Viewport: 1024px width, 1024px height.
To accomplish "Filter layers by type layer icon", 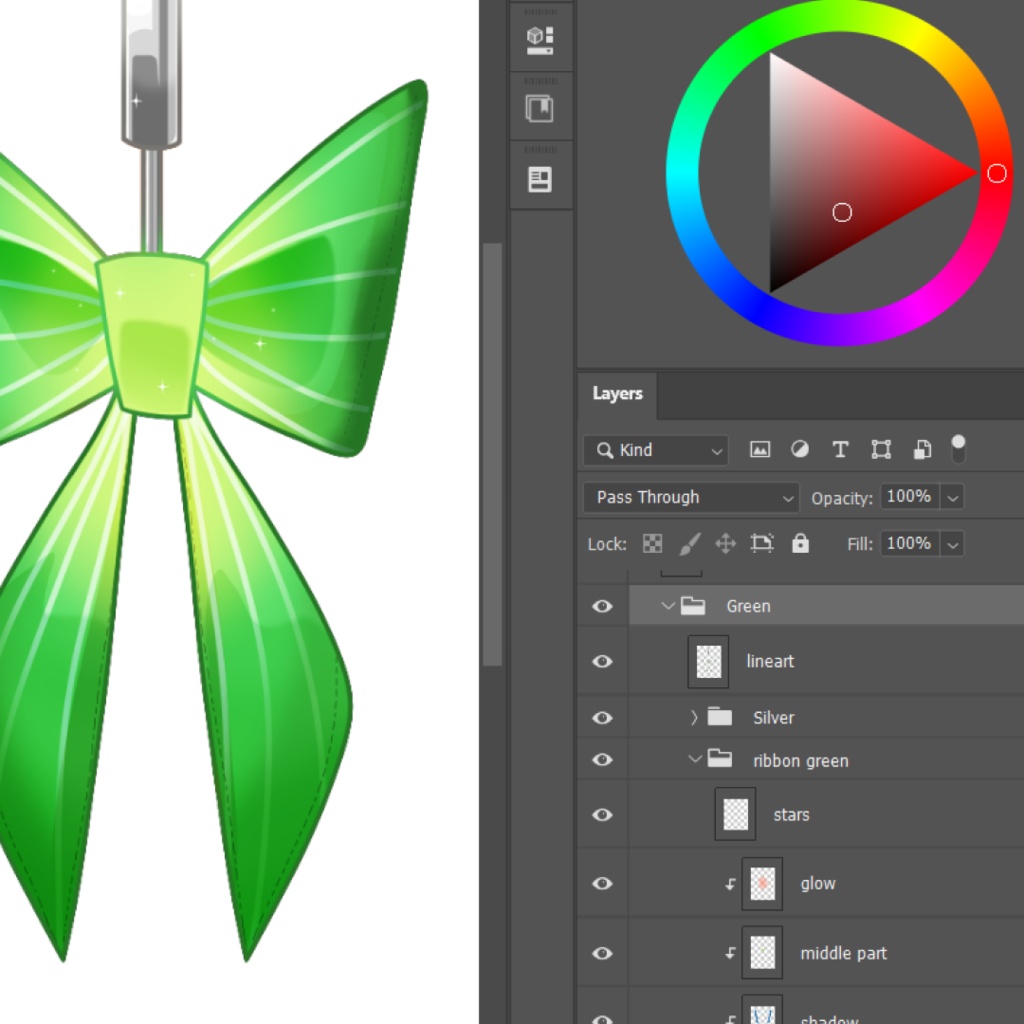I will tap(840, 449).
